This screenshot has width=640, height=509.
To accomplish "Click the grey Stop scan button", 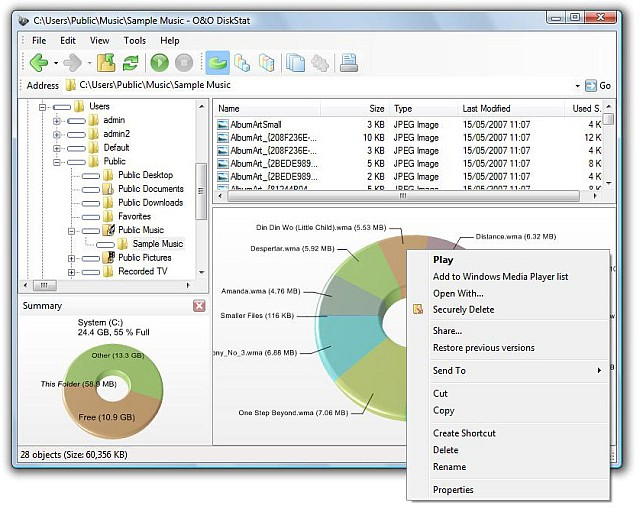I will coord(184,63).
